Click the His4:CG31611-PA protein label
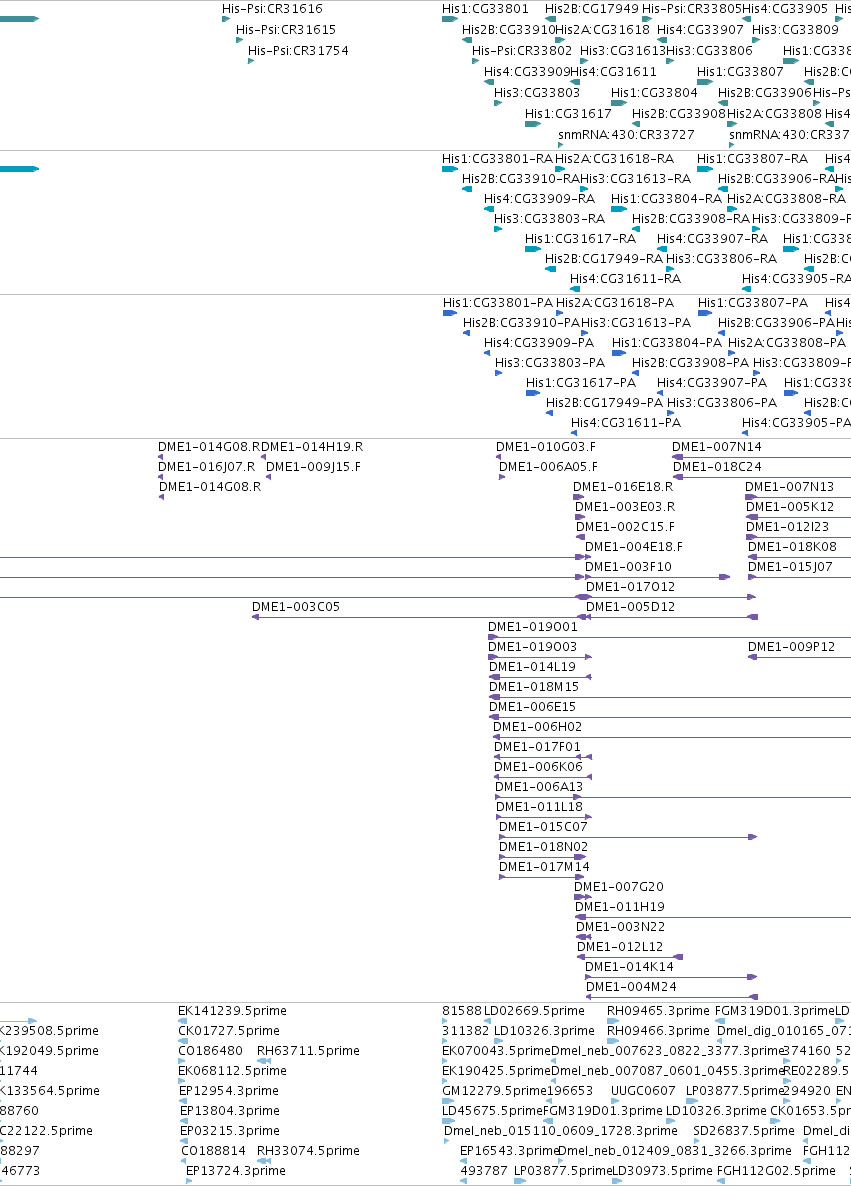Screen dimensions: 851x1186 point(626,423)
